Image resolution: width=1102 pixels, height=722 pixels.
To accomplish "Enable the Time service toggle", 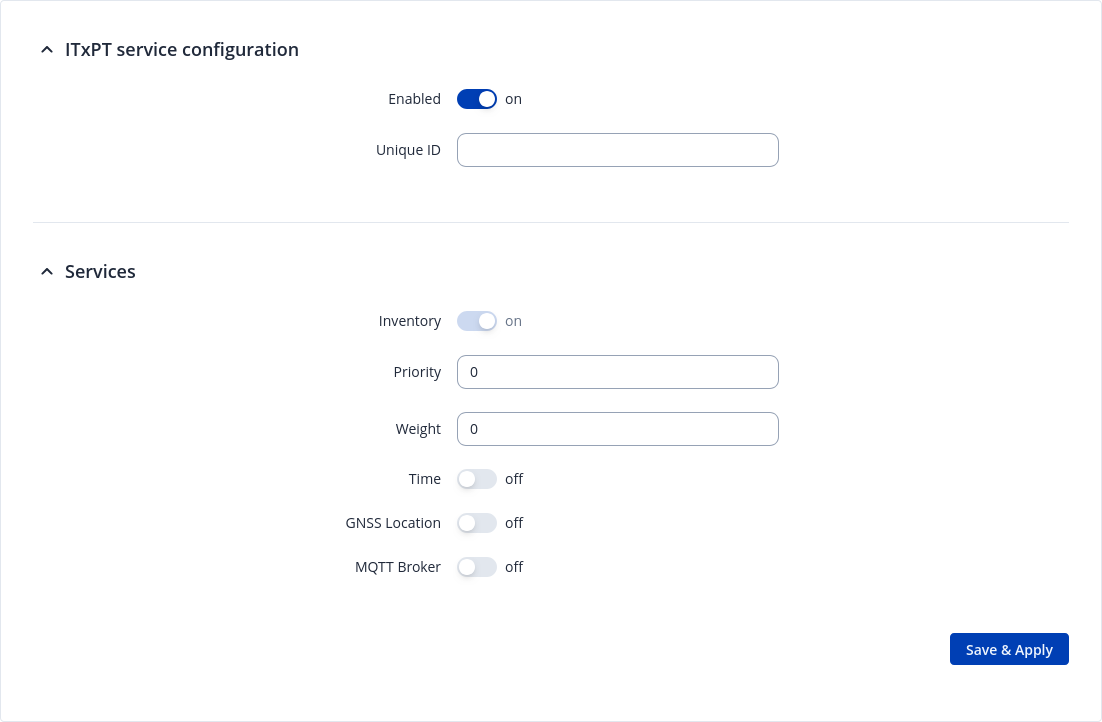I will click(477, 479).
